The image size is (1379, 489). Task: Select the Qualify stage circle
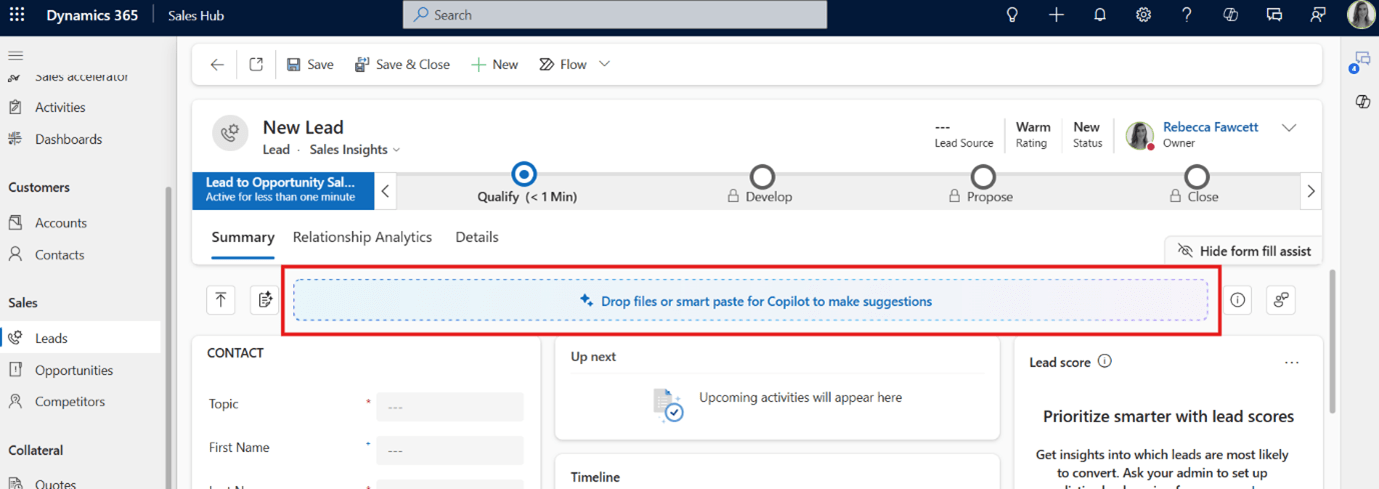tap(523, 175)
